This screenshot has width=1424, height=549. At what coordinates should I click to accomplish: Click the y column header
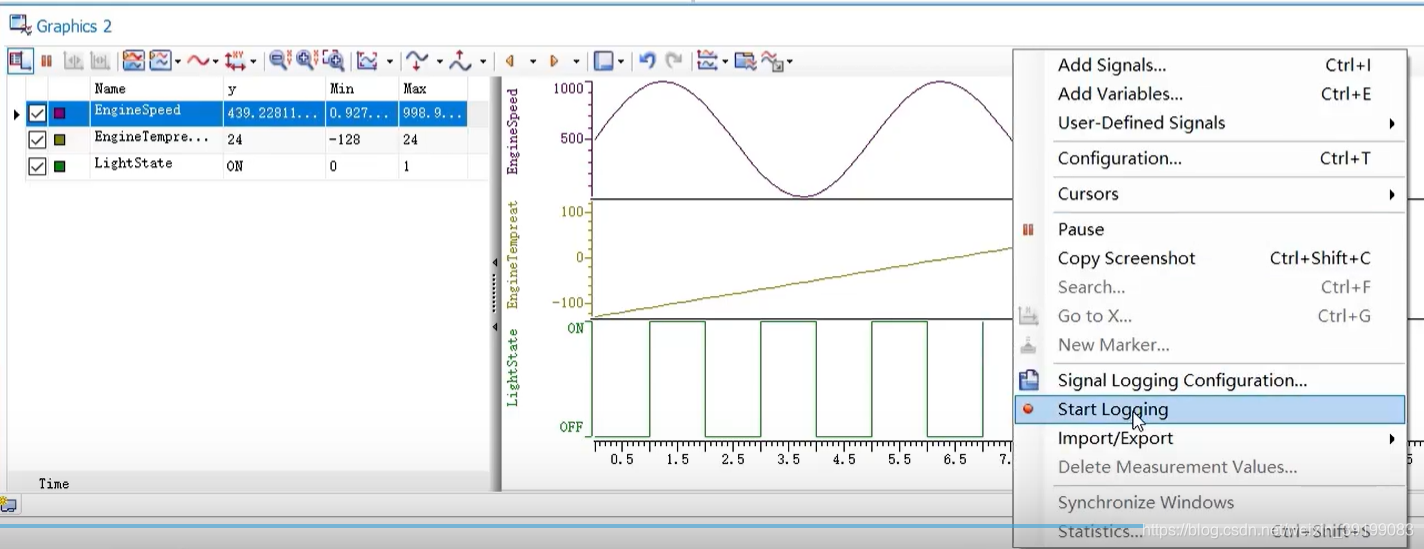tap(232, 89)
